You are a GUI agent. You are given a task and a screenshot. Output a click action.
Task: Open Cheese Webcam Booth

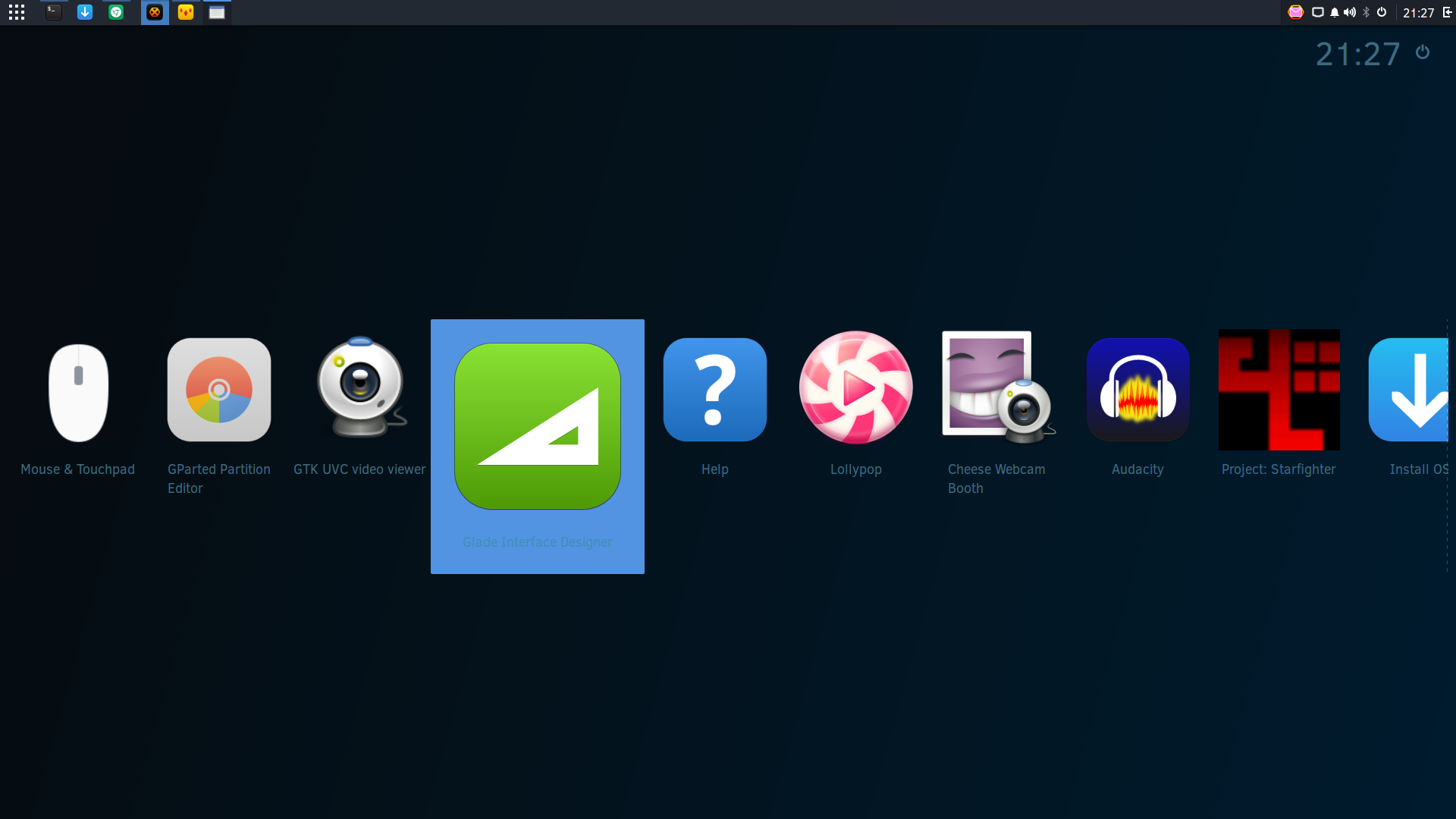coord(997,388)
